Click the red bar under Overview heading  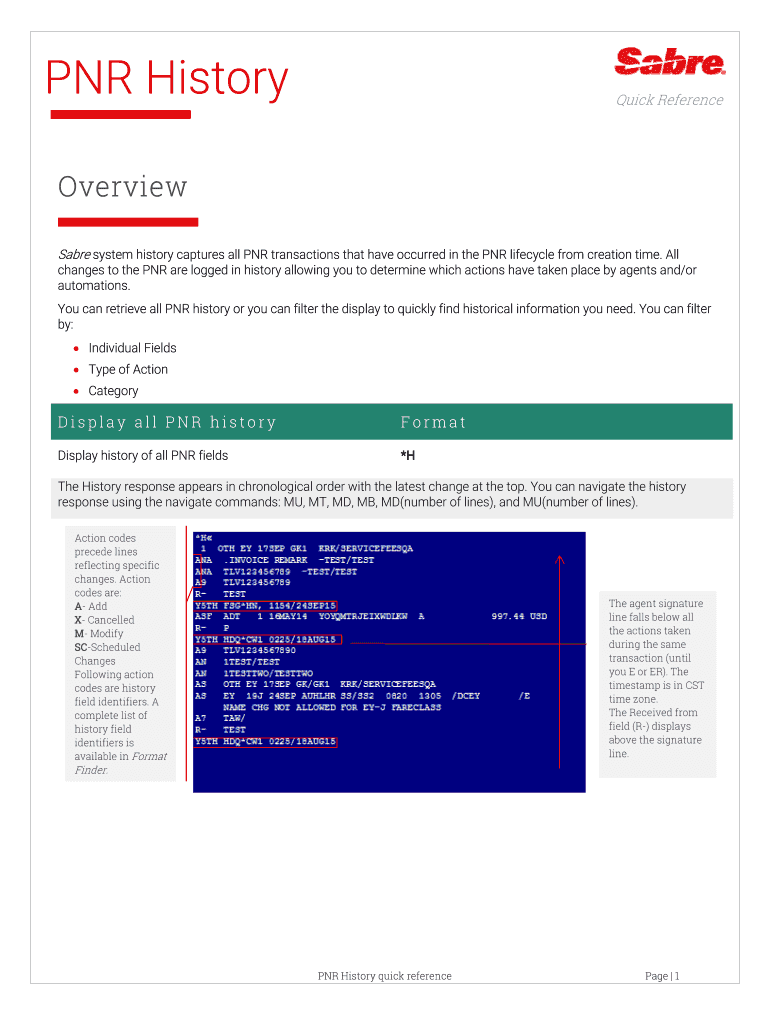pos(127,222)
